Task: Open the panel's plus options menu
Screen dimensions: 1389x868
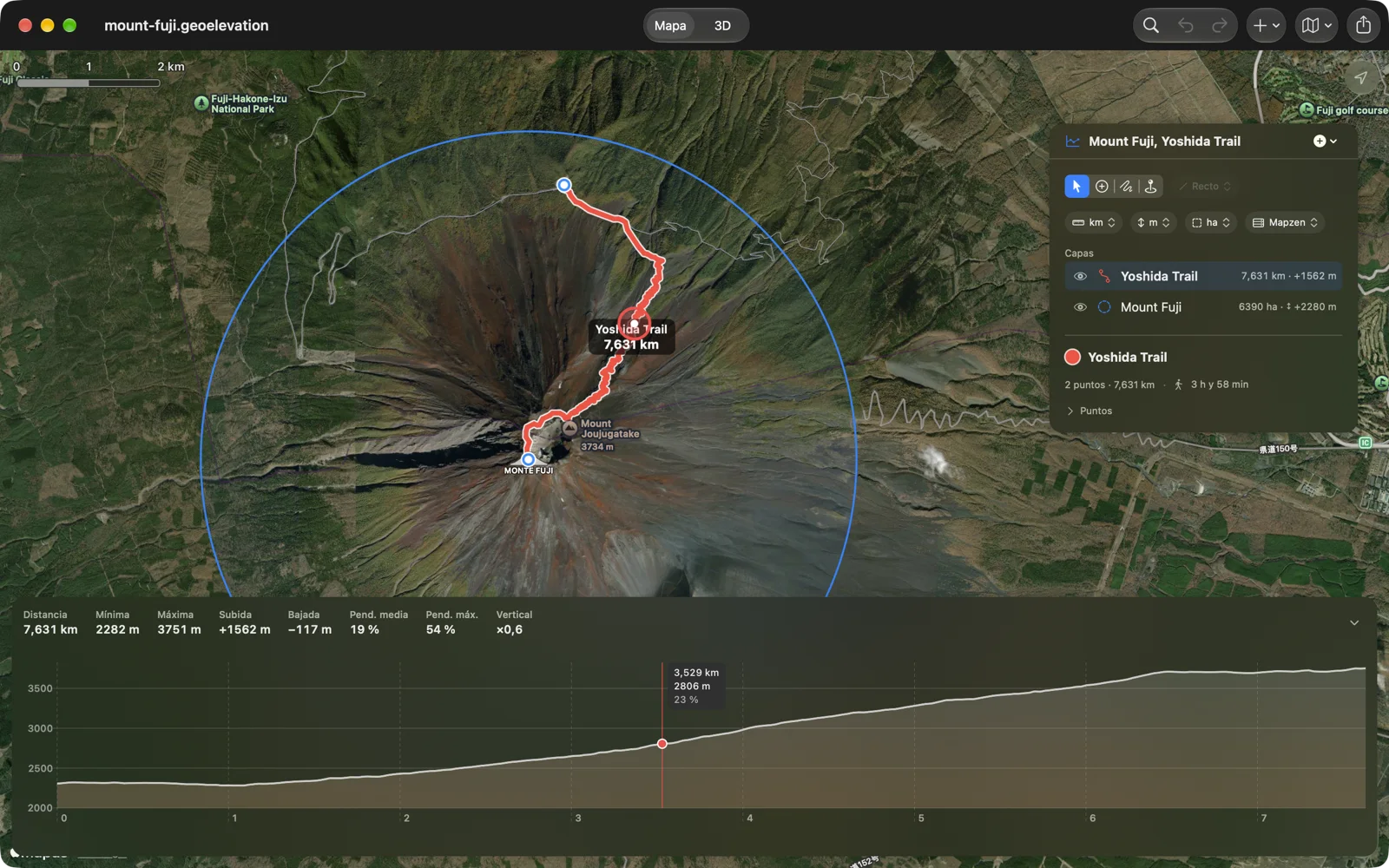Action: (1325, 141)
